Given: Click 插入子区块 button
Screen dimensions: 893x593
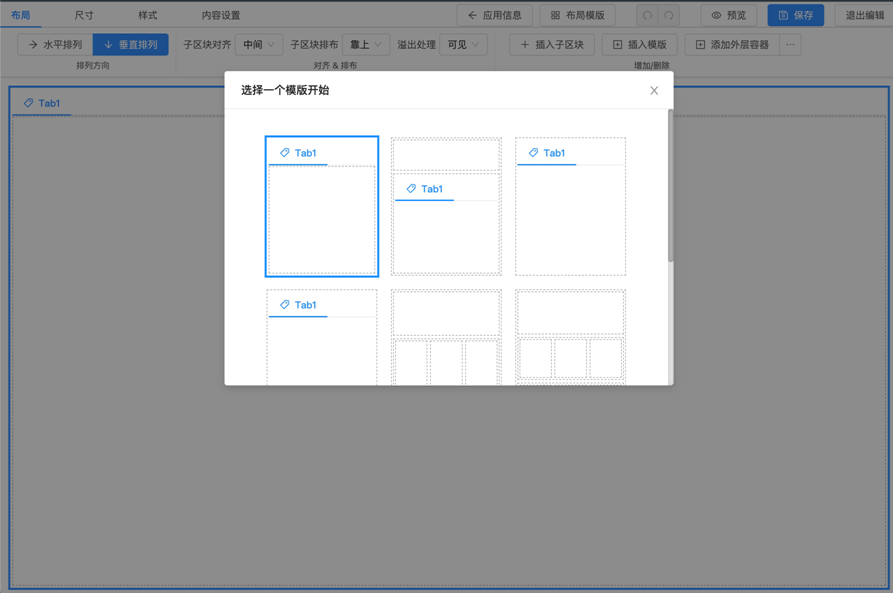Looking at the screenshot, I should [552, 44].
